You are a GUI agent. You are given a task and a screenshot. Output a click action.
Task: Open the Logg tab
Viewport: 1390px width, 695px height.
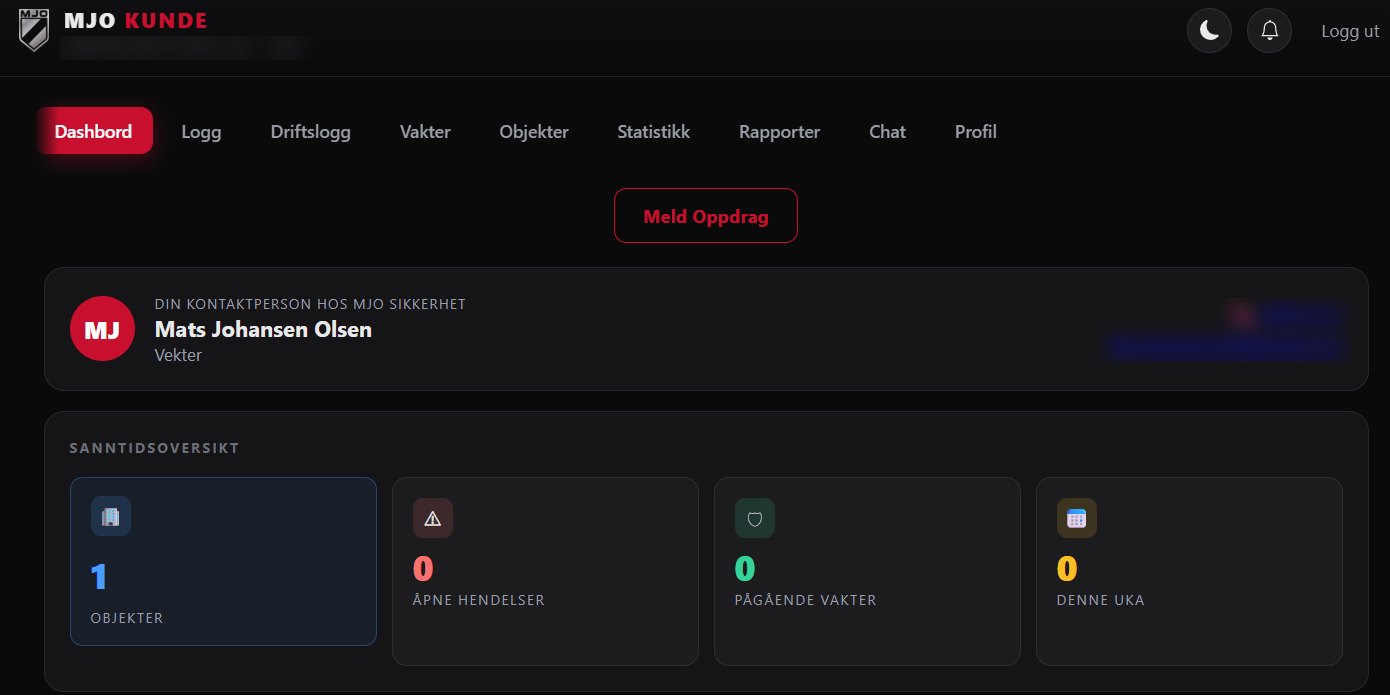tap(201, 131)
